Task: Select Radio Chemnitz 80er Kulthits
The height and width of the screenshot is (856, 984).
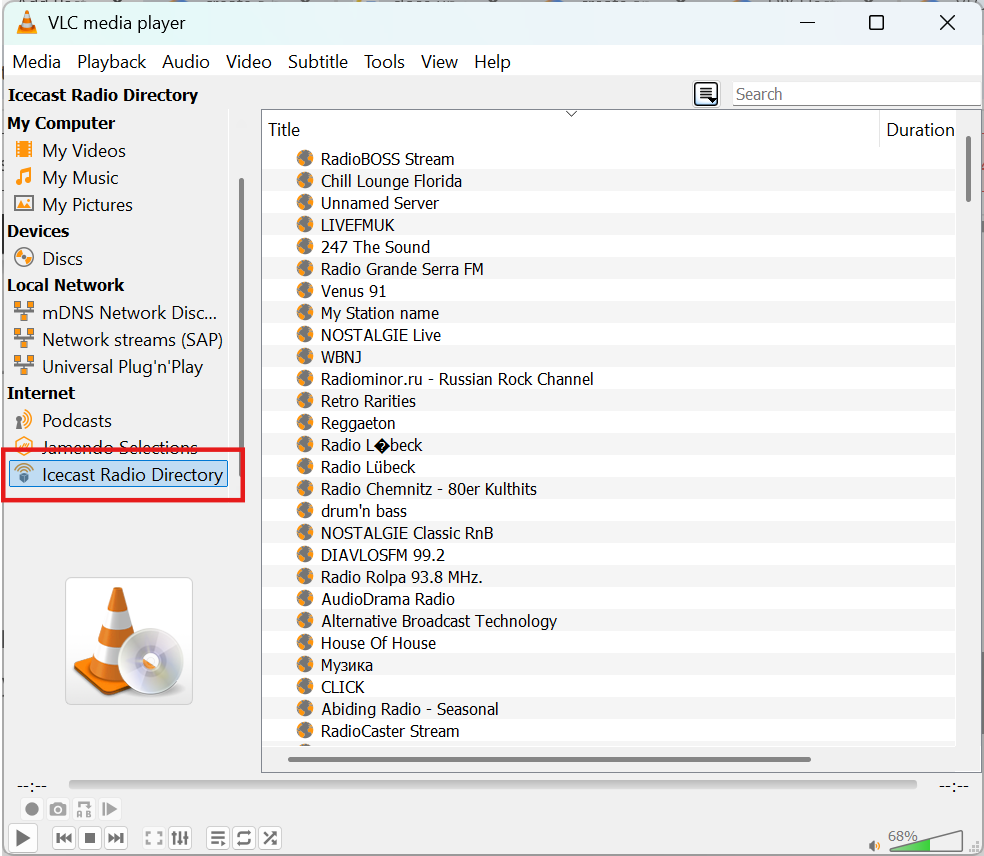Action: pos(429,489)
